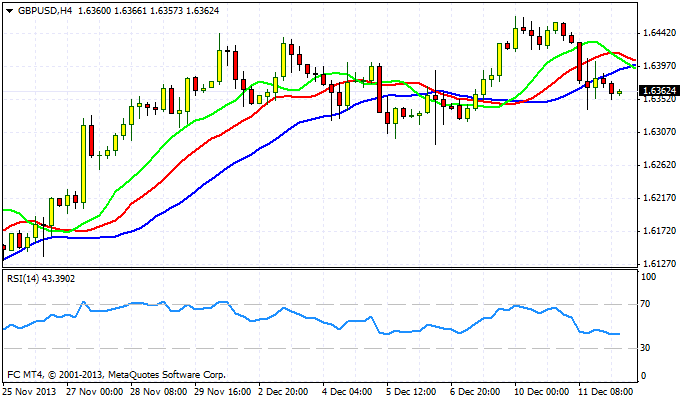Click the 1.63070 price axis label

[660, 132]
